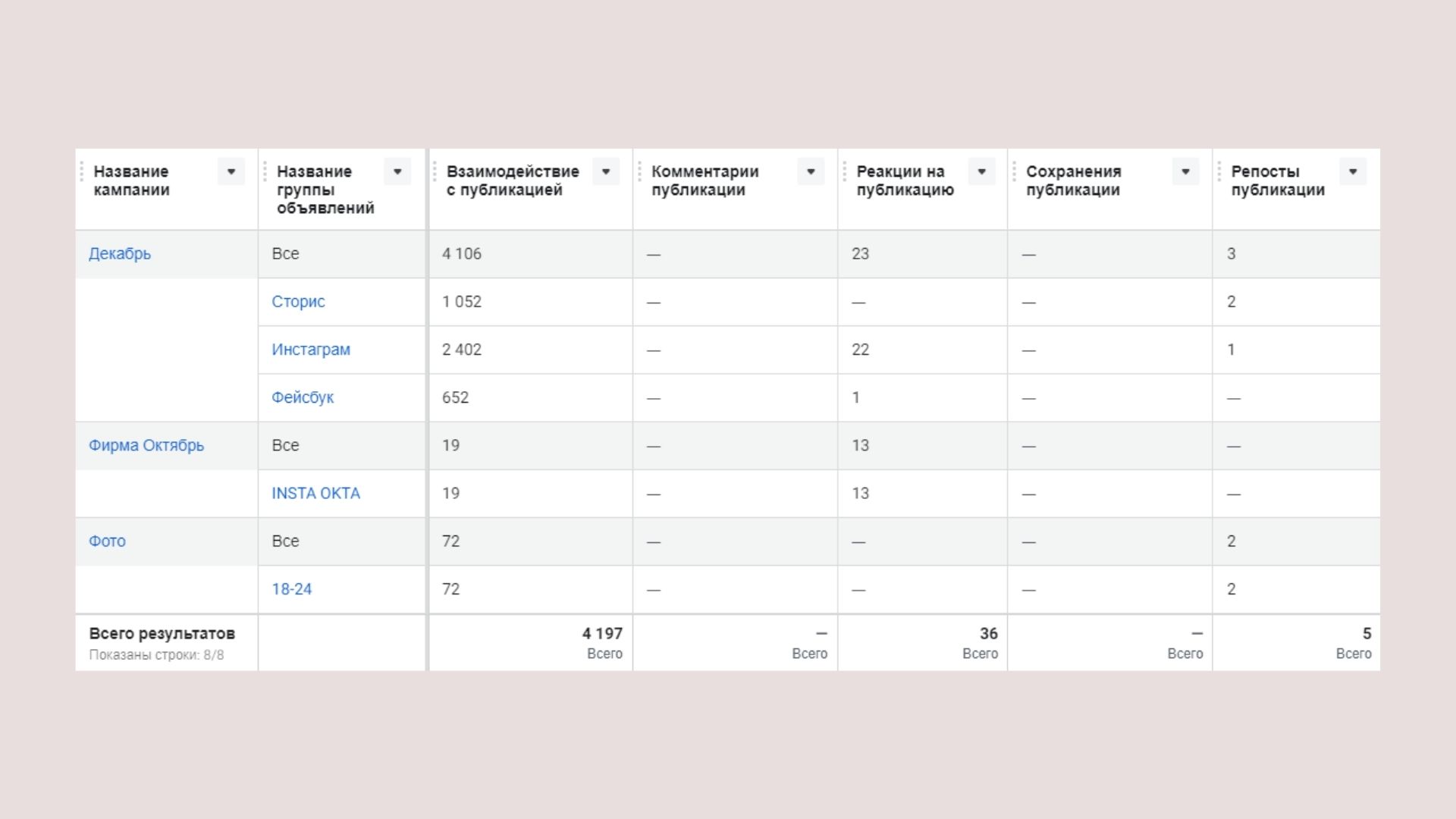Open the Сторис ad set
The image size is (1456, 819).
(x=298, y=302)
